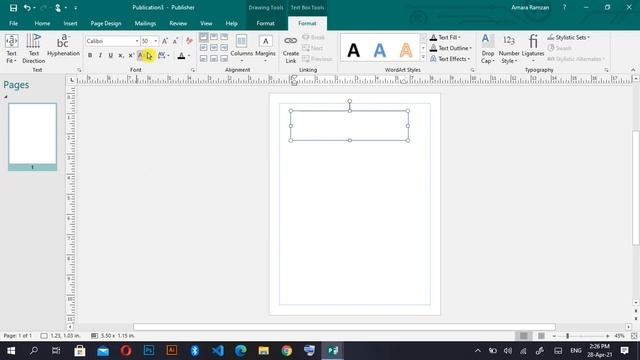Choose the blue WordArt style A
Viewport: 640px width, 360px height.
coord(380,51)
